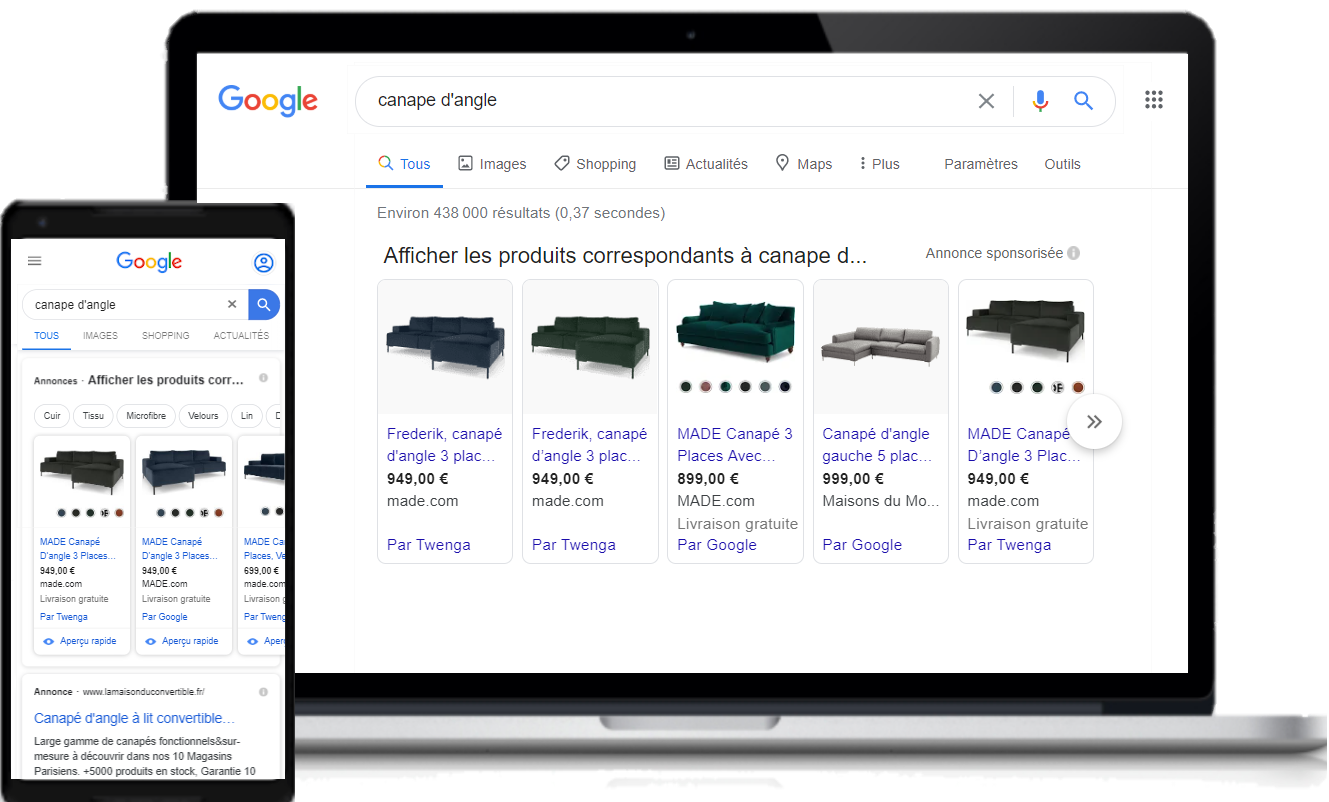
Task: Open the light grey corner sofa image on the laptop
Action: 880,347
